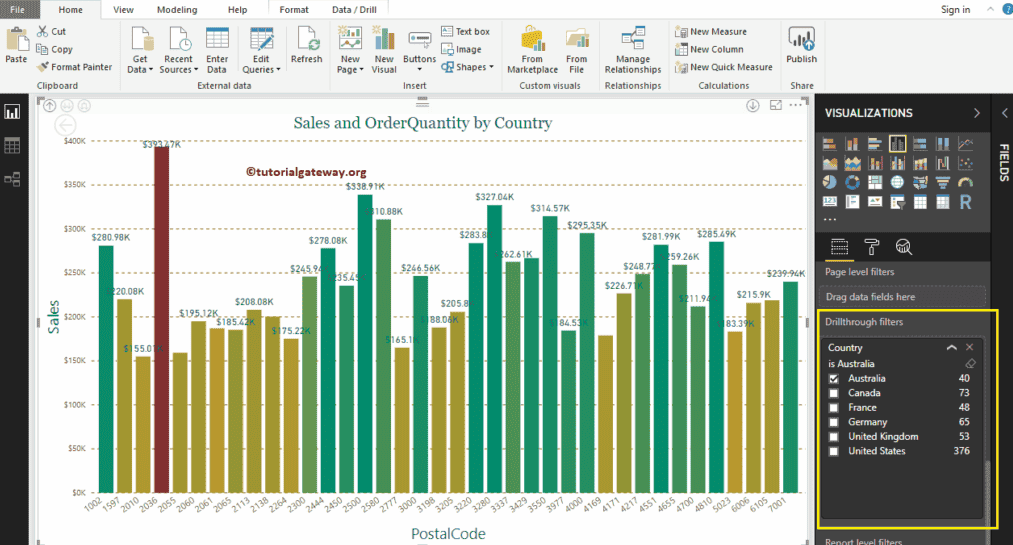Click the Publish button
Viewport: 1013px width, 545px height.
pyautogui.click(x=801, y=46)
